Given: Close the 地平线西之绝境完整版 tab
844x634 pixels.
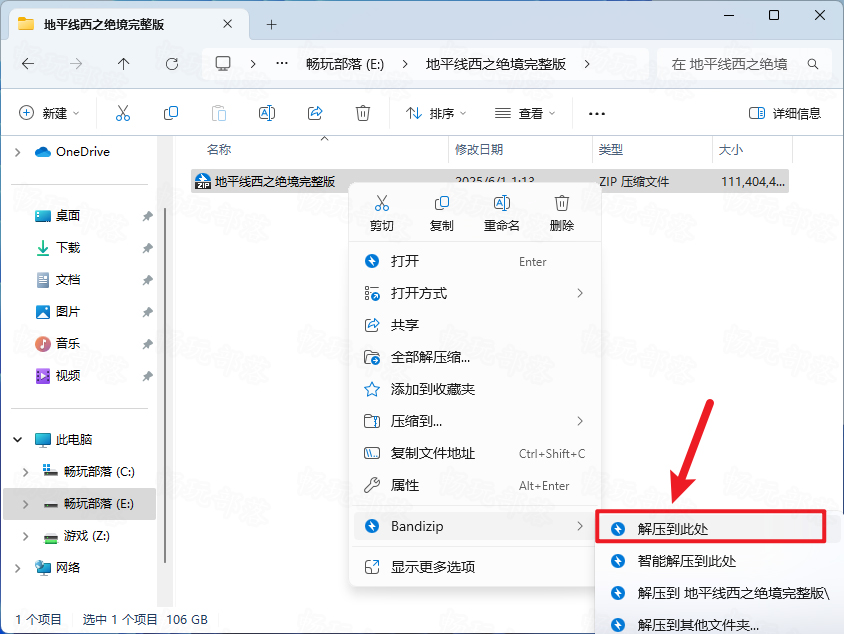Looking at the screenshot, I should pyautogui.click(x=228, y=24).
